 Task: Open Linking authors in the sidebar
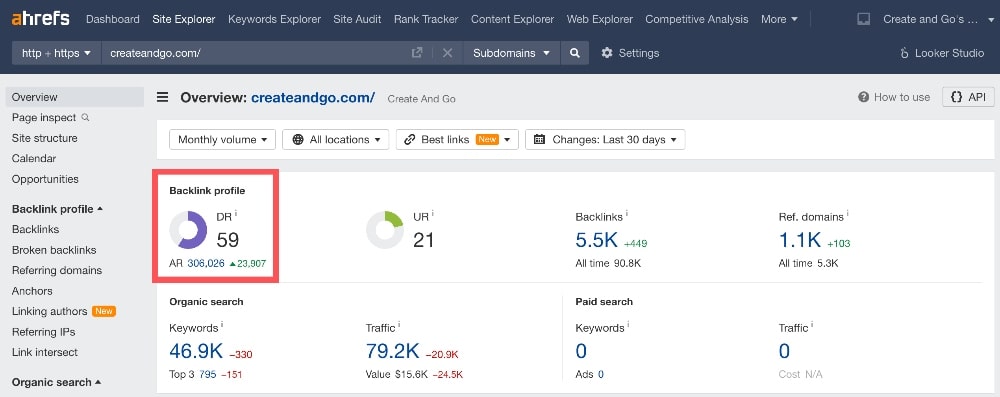[49, 311]
